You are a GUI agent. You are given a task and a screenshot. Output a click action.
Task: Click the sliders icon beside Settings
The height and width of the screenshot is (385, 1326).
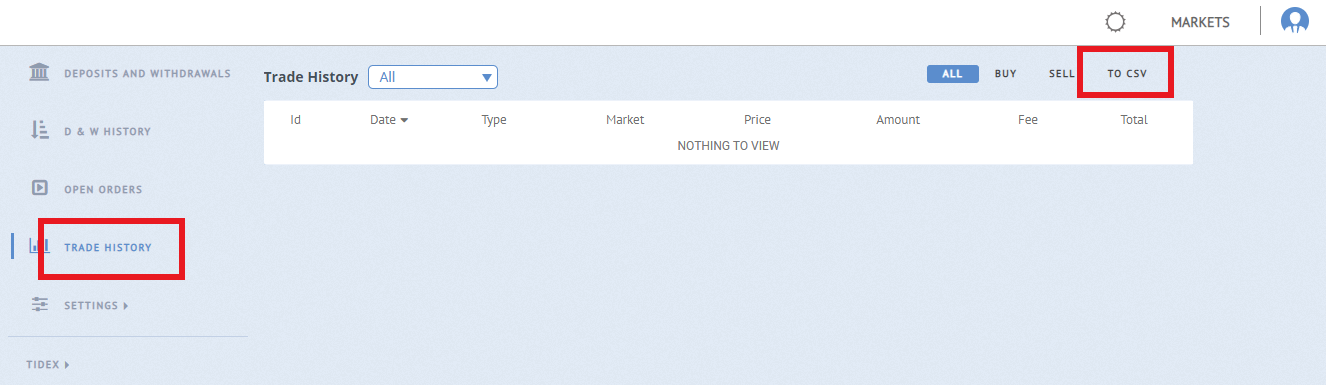click(x=40, y=304)
